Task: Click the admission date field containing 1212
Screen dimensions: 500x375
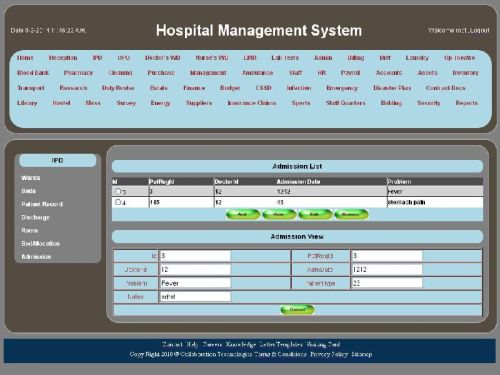Action: [x=387, y=269]
